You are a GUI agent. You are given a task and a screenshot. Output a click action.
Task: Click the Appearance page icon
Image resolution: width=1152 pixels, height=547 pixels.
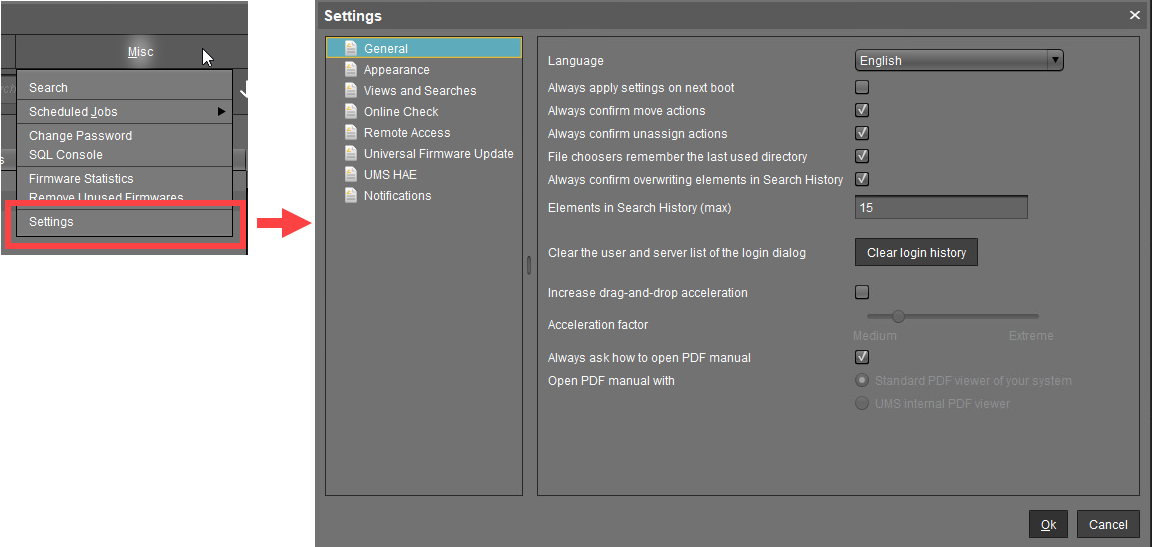pos(351,69)
